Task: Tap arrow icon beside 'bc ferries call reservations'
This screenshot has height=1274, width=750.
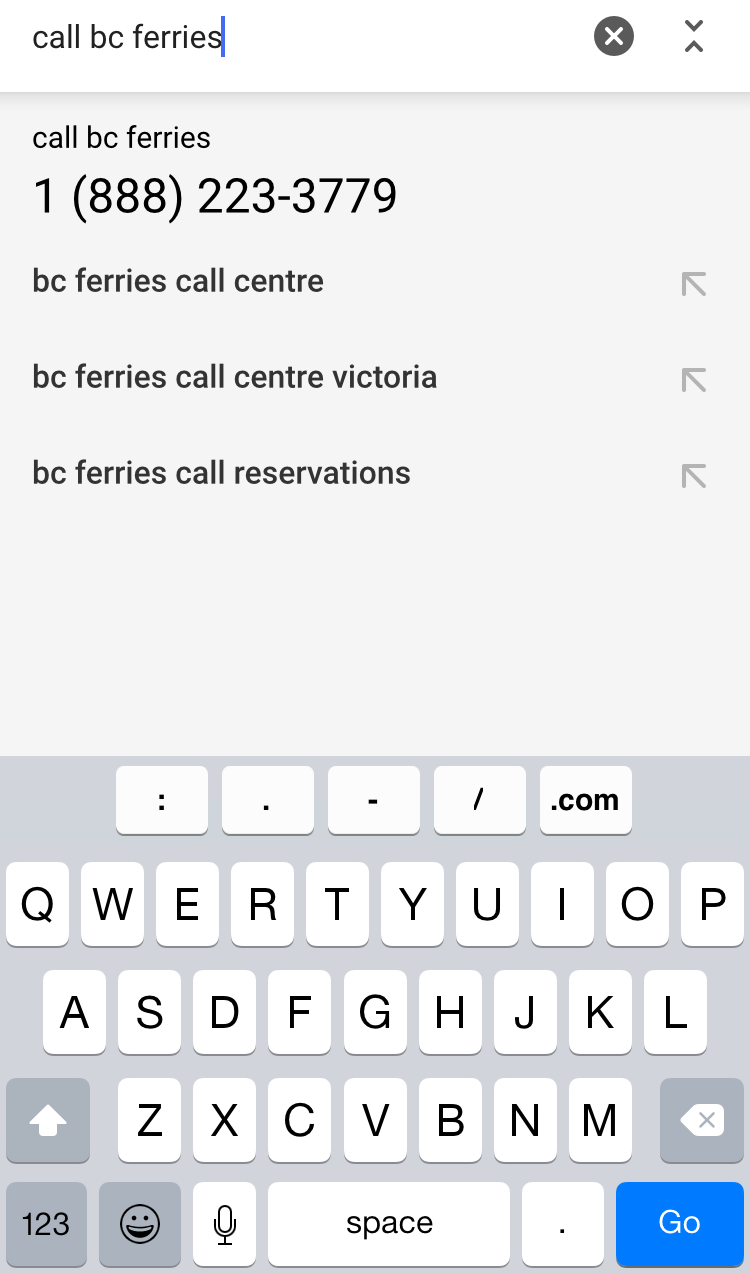Action: [693, 476]
